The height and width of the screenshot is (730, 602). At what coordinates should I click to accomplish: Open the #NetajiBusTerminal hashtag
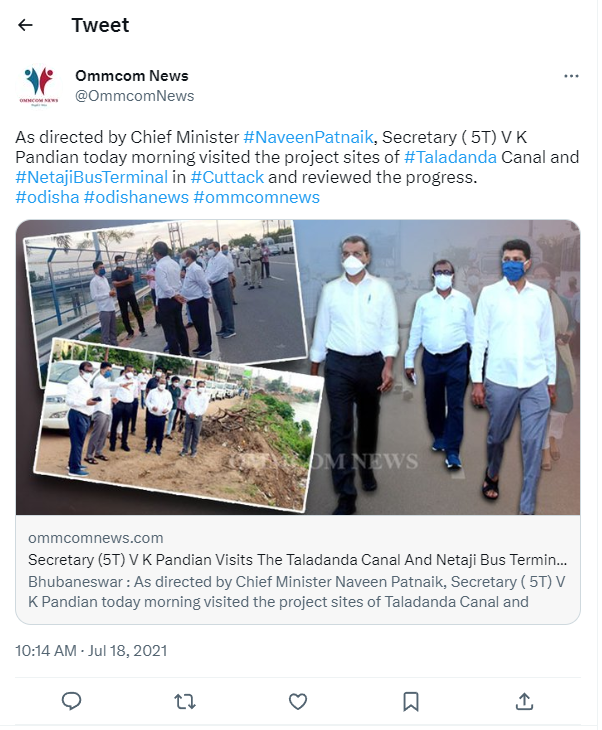tap(91, 177)
